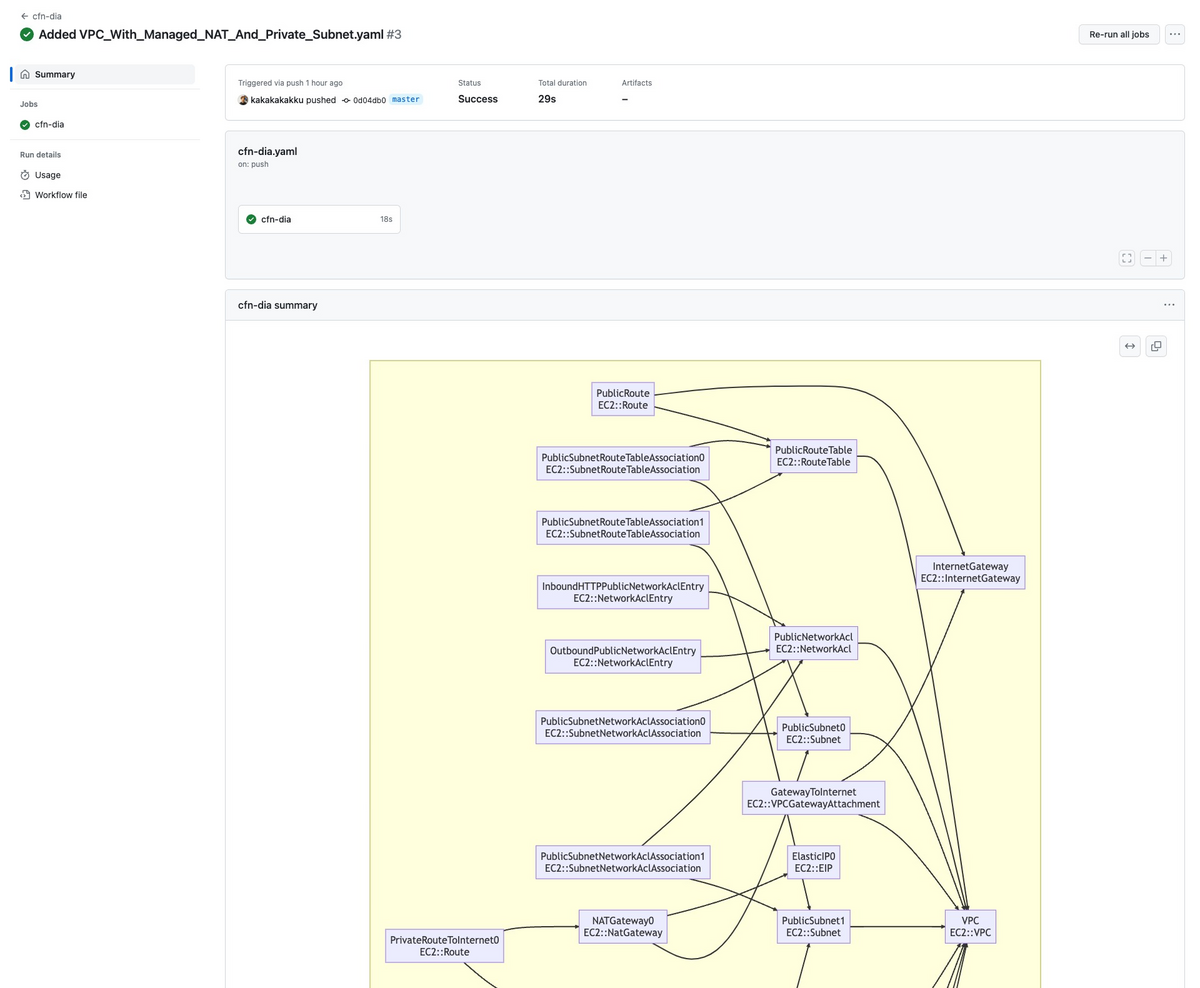
Task: Click the green success check beside the title
Action: (27, 33)
